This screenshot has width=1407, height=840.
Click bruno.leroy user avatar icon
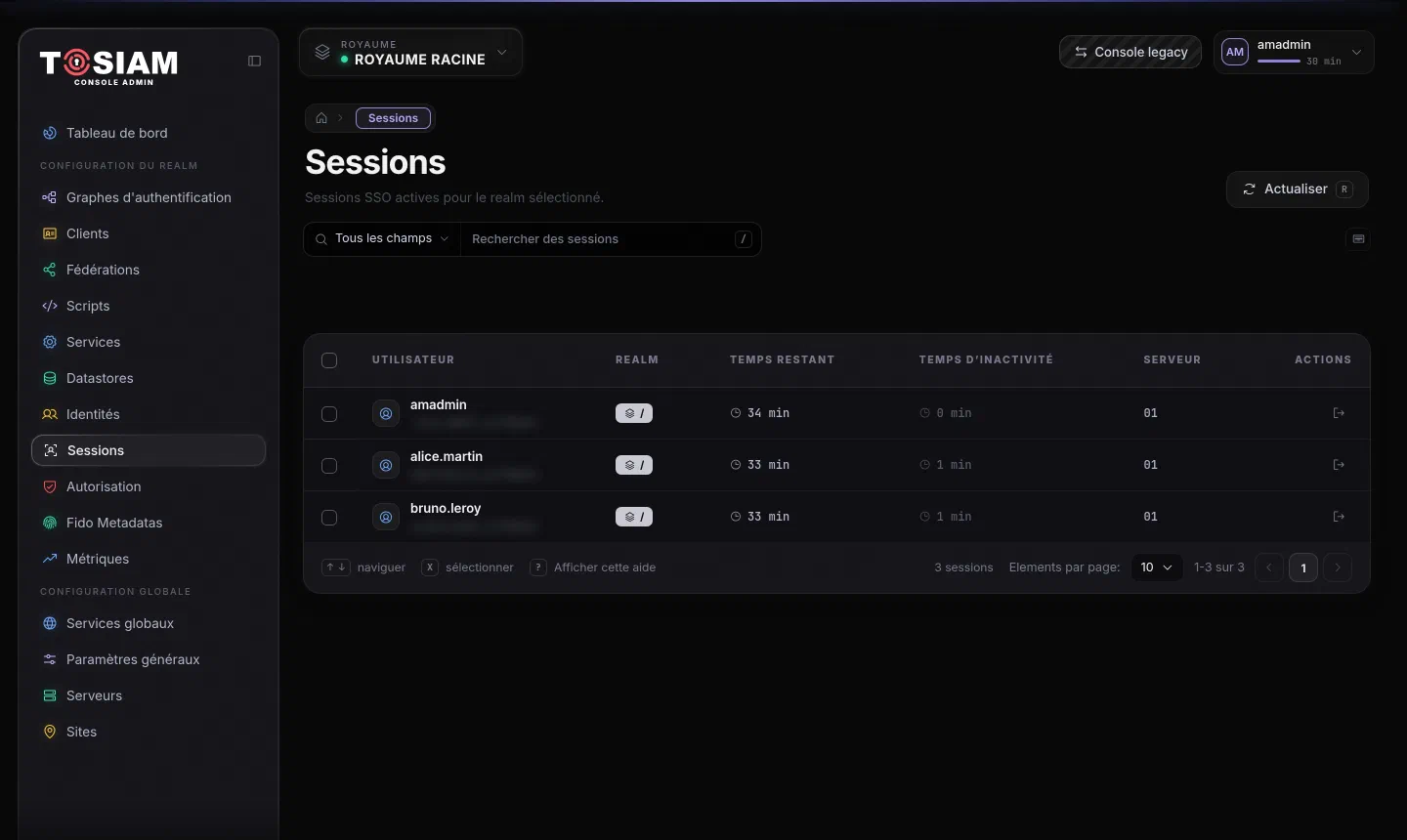(386, 517)
